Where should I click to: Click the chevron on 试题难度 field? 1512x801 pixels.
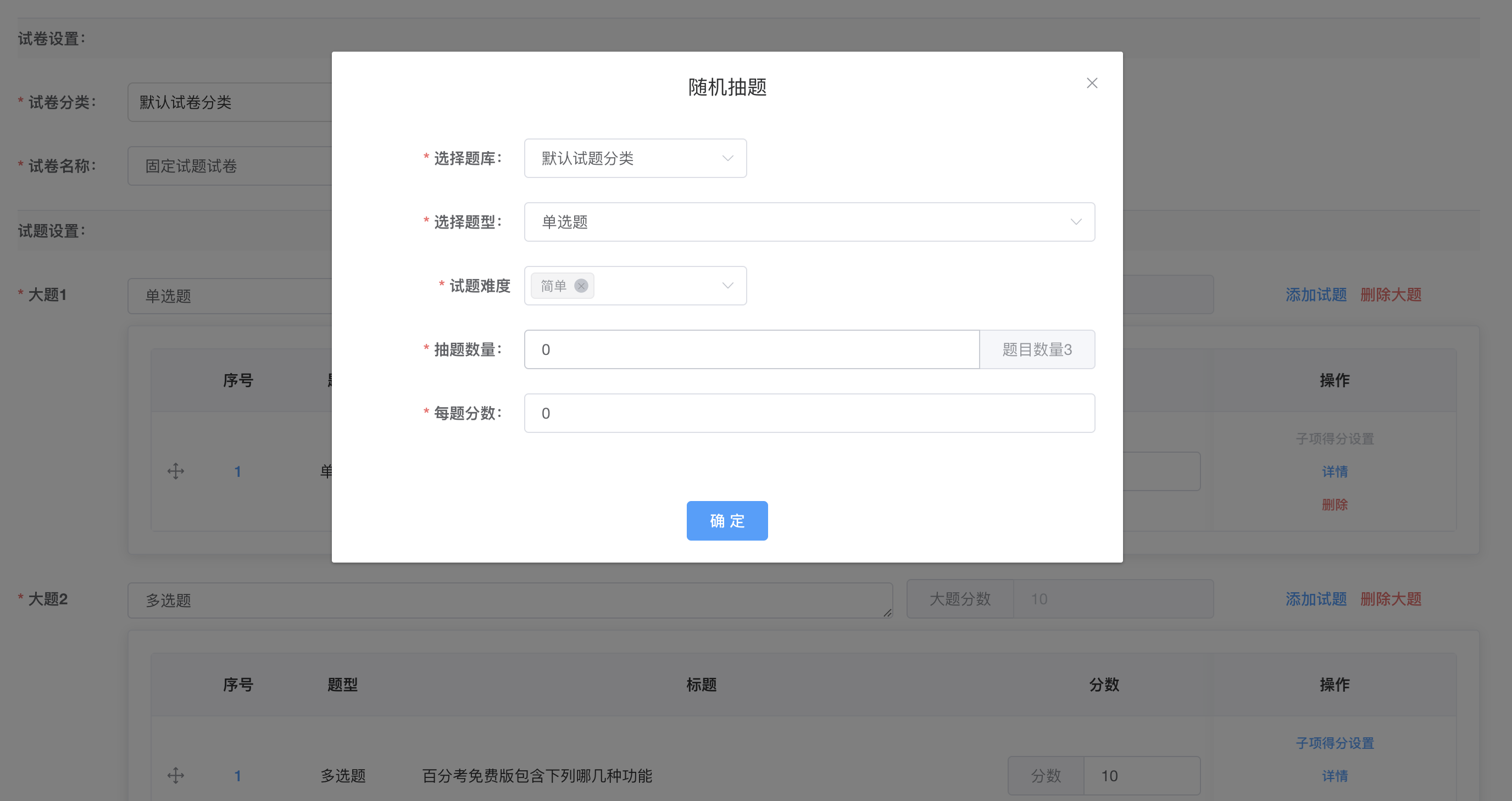[727, 286]
